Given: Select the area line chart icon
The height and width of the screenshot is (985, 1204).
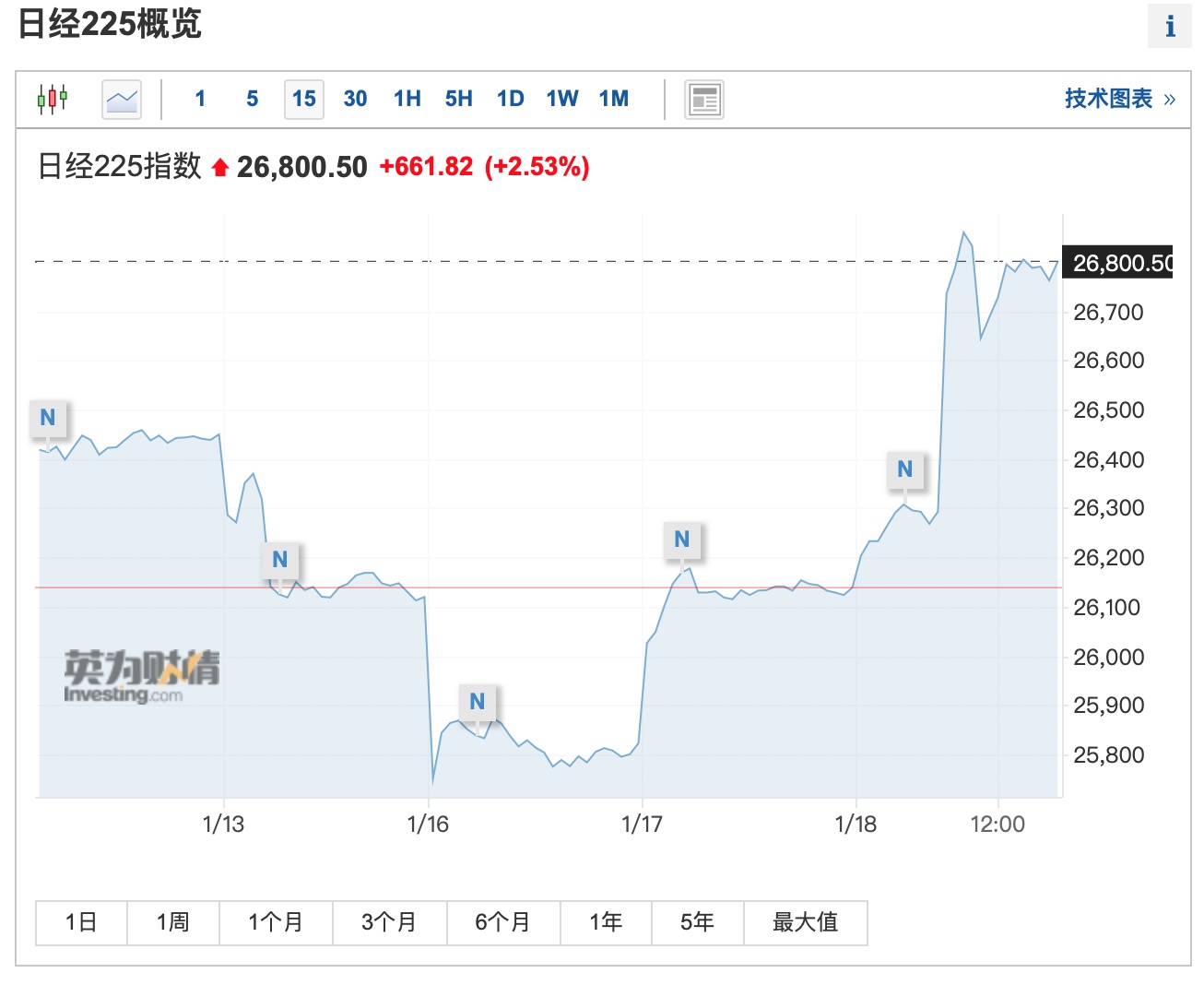Looking at the screenshot, I should 122,99.
